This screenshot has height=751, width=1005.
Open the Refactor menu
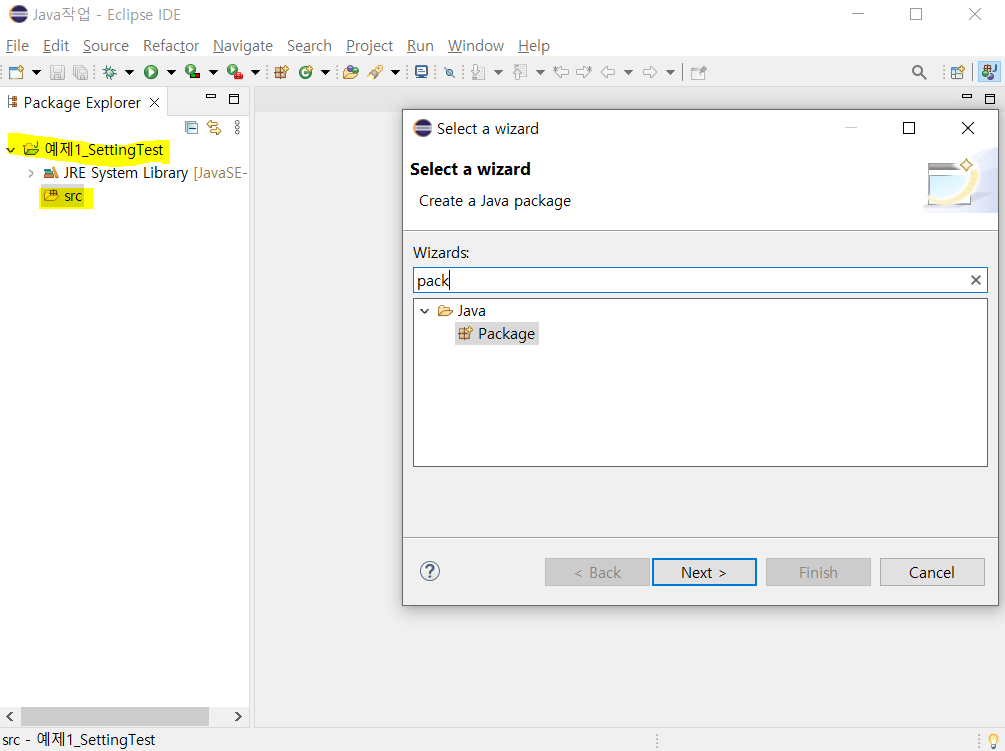tap(171, 46)
